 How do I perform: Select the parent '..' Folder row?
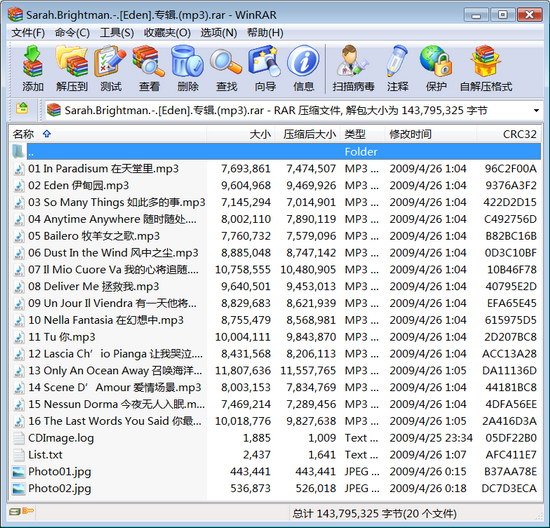[275, 152]
